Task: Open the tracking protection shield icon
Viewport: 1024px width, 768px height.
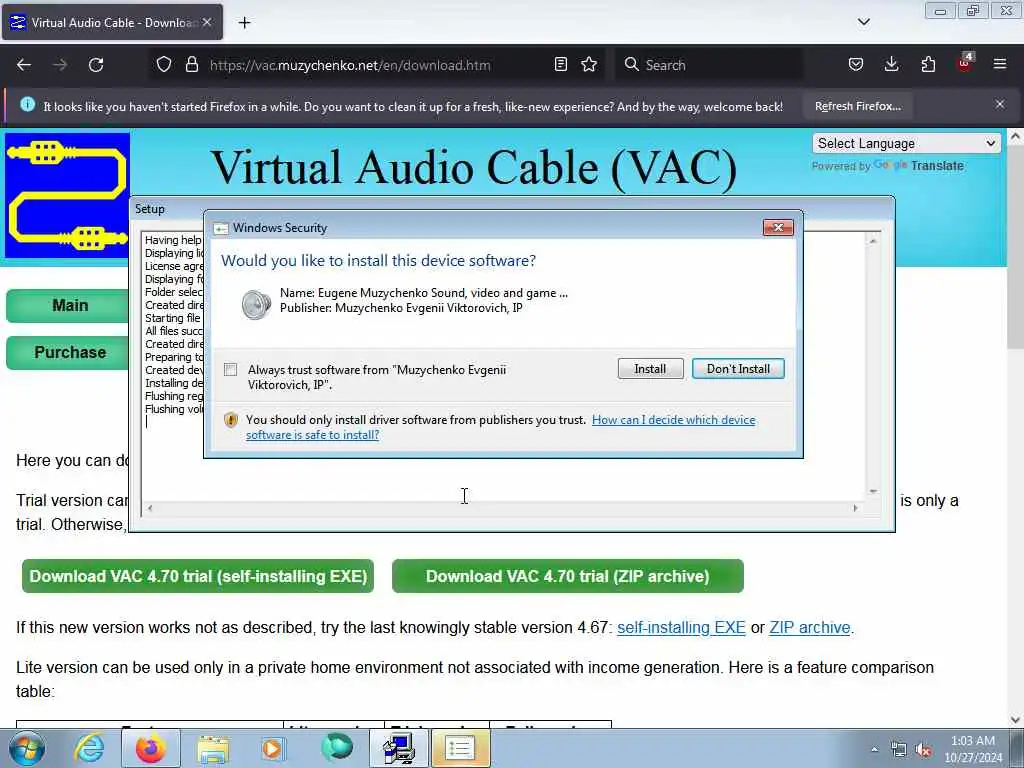Action: tap(164, 65)
